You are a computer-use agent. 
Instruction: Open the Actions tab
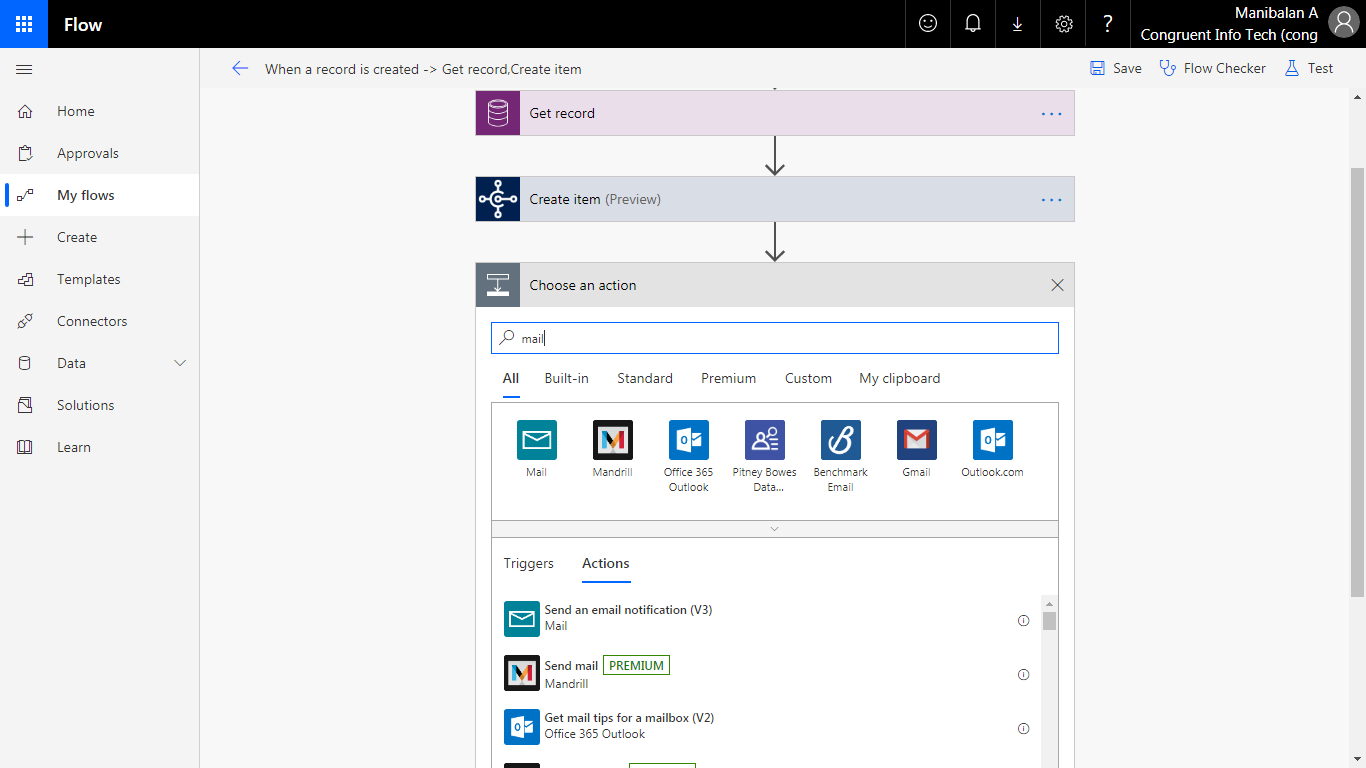coord(606,564)
